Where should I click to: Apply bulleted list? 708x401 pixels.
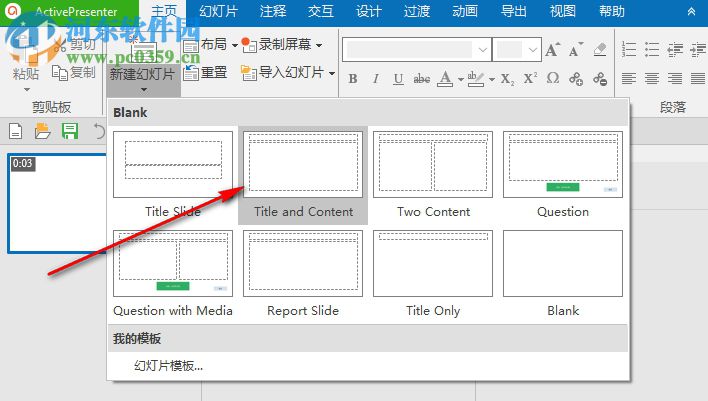652,50
